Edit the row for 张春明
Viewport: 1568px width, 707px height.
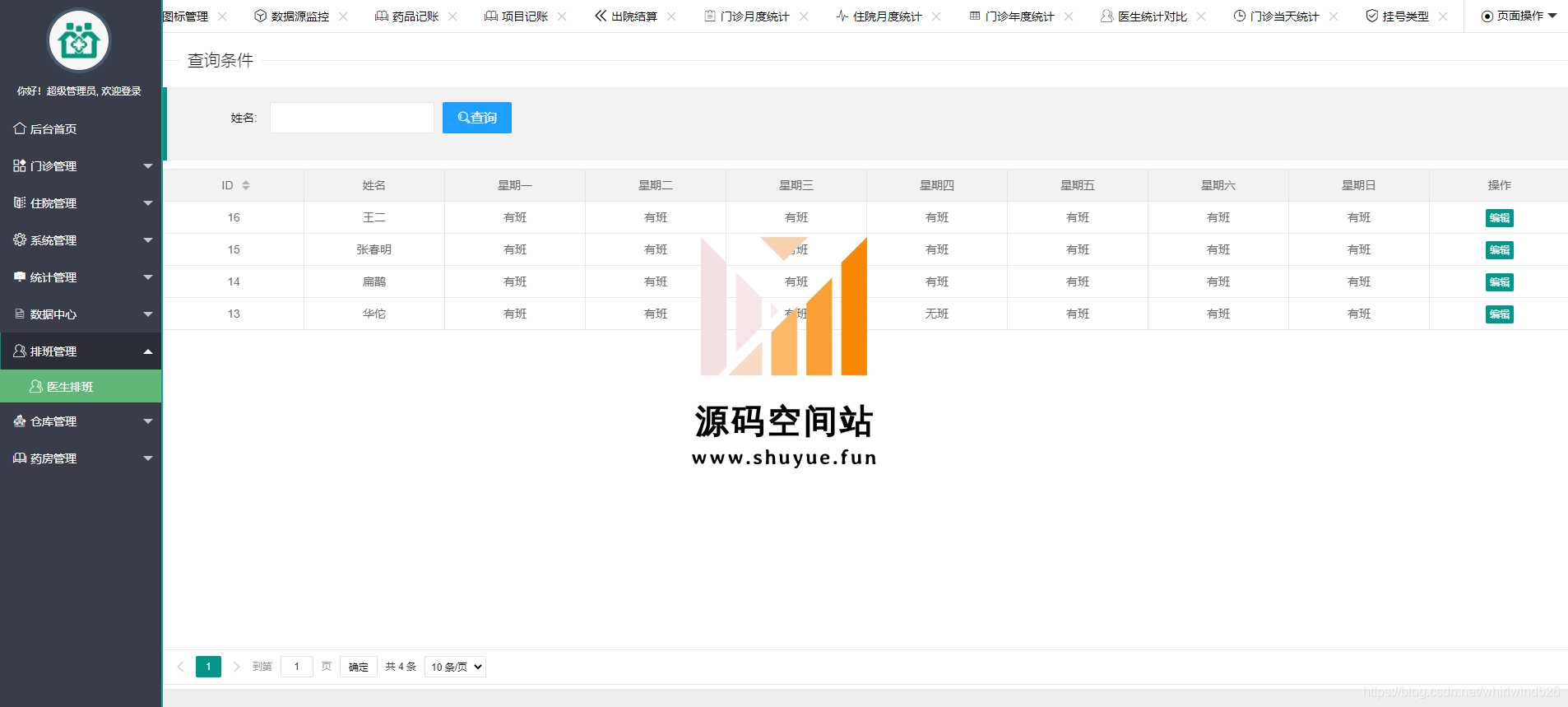tap(1500, 250)
